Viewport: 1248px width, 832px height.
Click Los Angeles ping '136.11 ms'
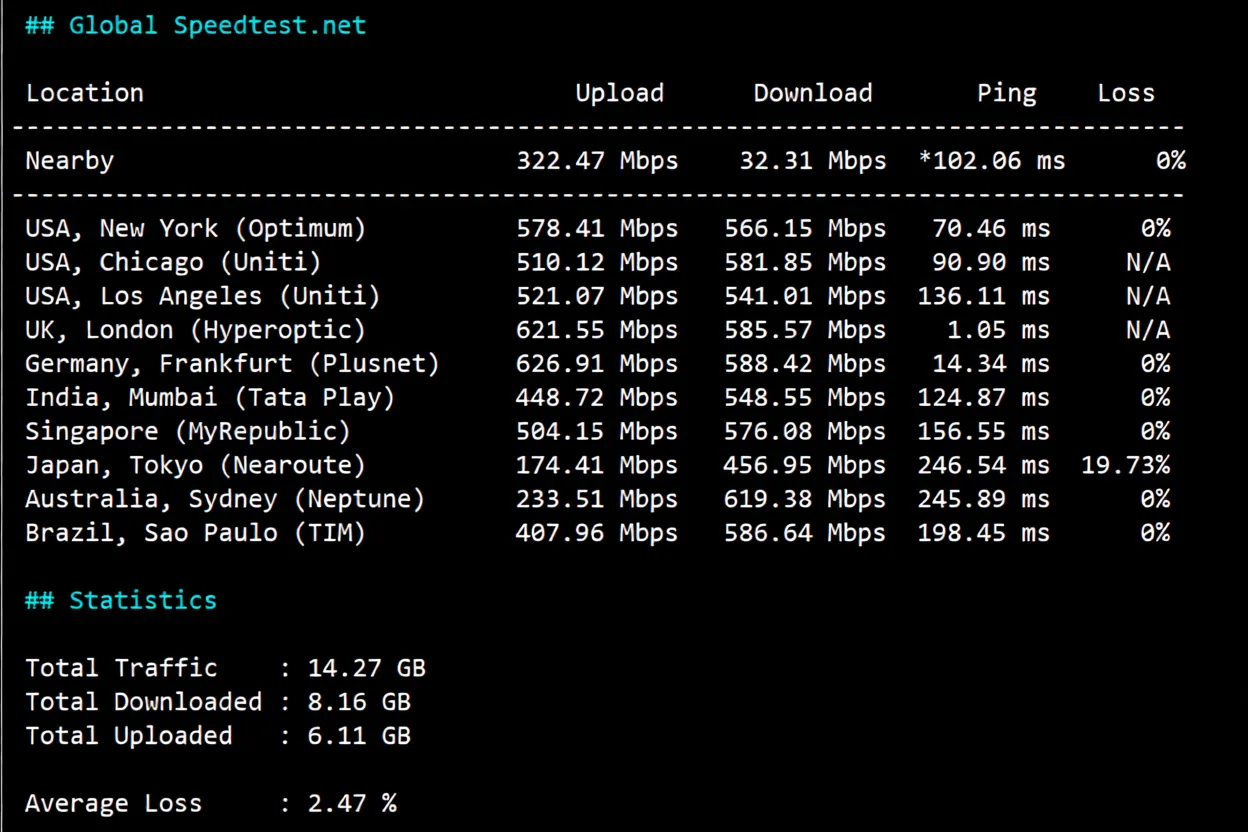point(984,297)
